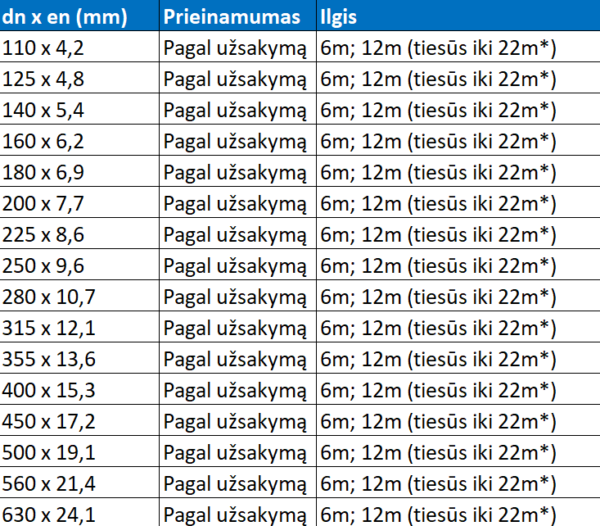Viewport: 600px width, 526px height.
Task: Select cell with 110 x 4,2
Action: (x=79, y=47)
